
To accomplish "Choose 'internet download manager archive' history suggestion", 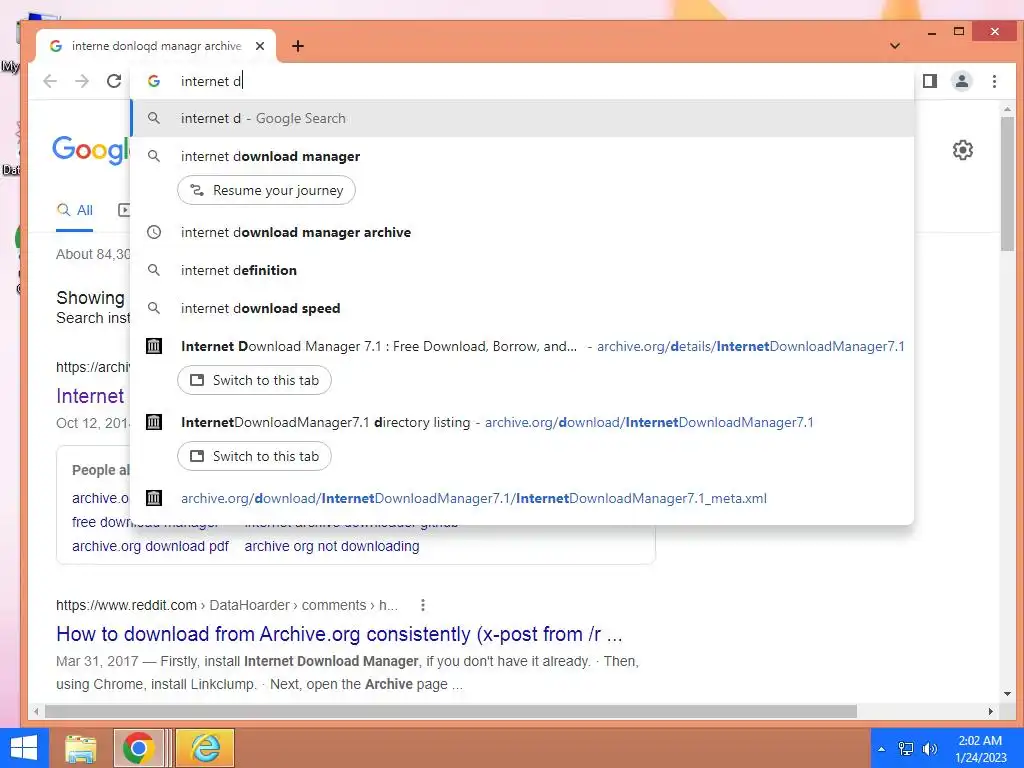I will [x=522, y=232].
